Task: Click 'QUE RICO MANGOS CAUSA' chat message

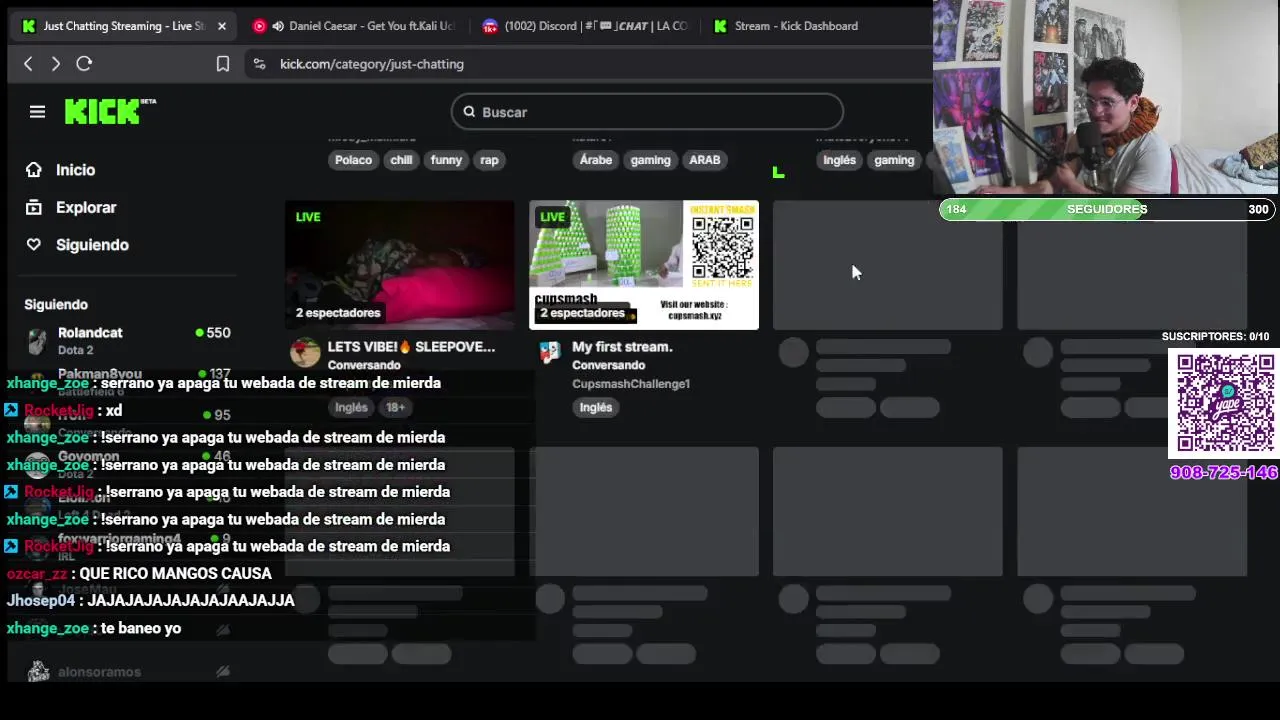Action: coord(175,573)
